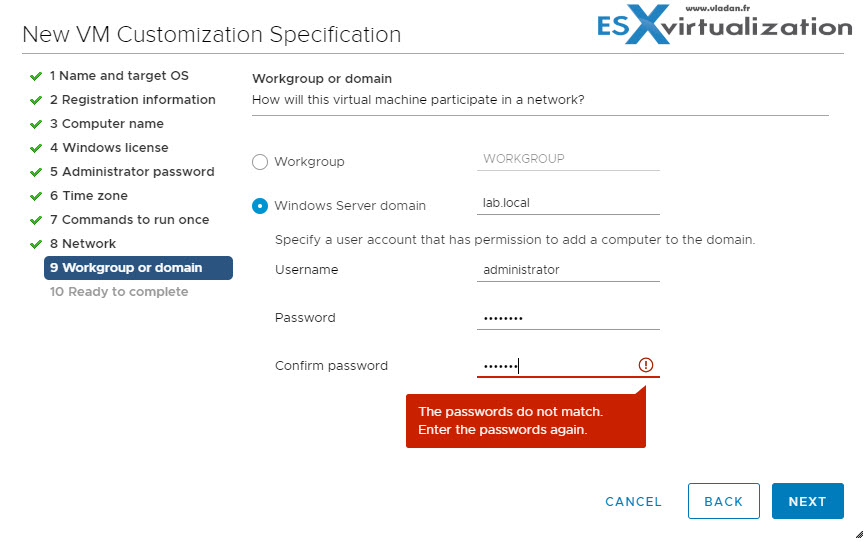
Task: Select the Windows Server domain option
Action: pyautogui.click(x=260, y=206)
